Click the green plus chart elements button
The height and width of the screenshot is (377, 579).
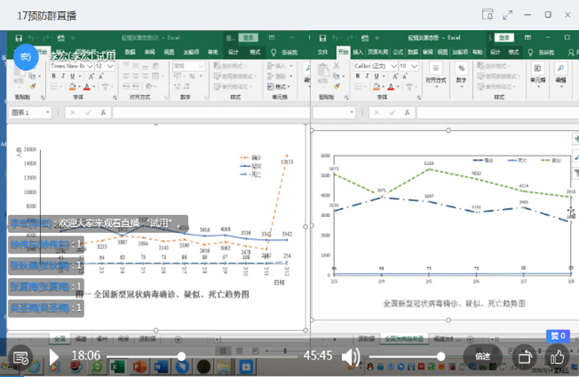pos(576,139)
